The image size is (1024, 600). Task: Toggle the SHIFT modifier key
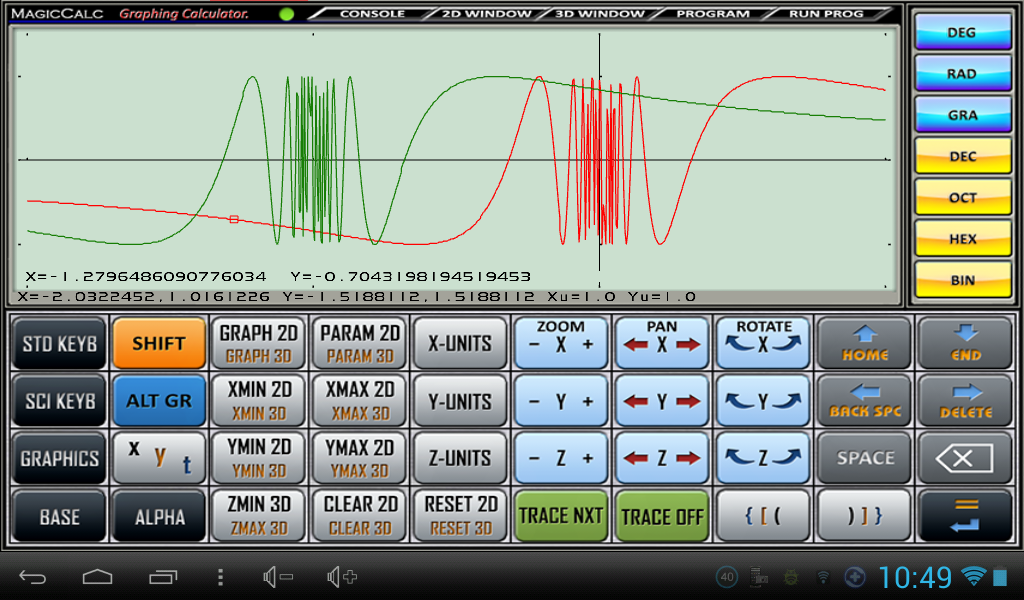(158, 343)
